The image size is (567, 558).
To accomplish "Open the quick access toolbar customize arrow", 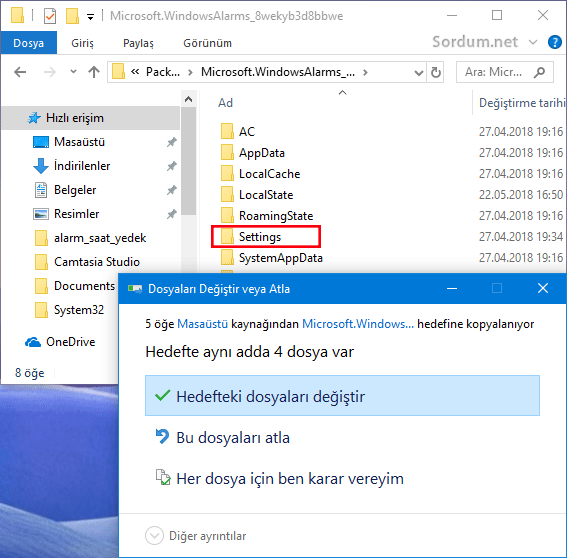I will tap(90, 16).
